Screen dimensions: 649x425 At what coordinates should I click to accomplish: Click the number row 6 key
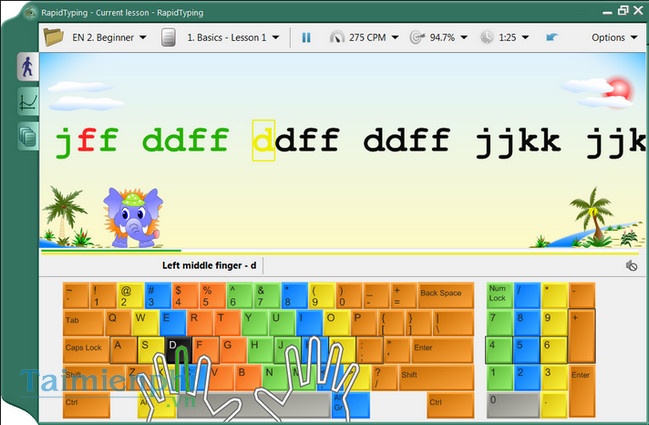coord(240,295)
